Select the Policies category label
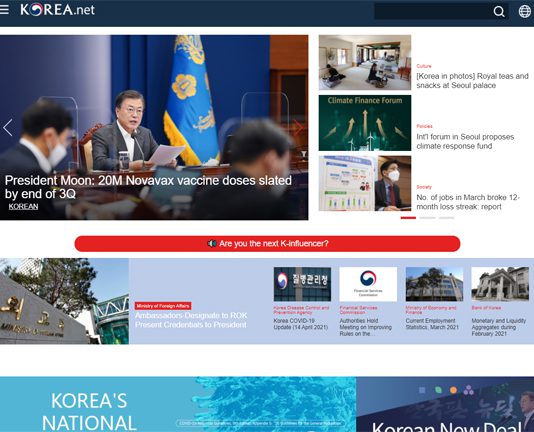The width and height of the screenshot is (534, 432). tap(424, 126)
